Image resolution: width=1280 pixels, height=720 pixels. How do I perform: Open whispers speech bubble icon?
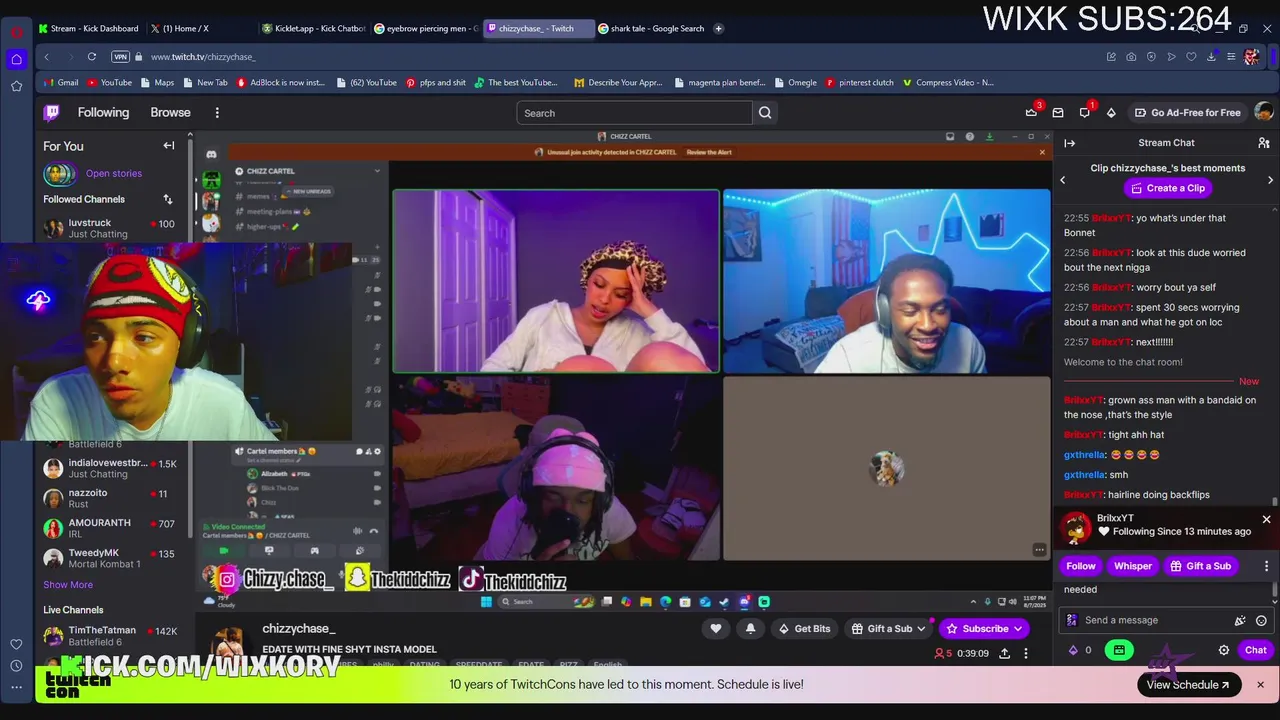1084,113
